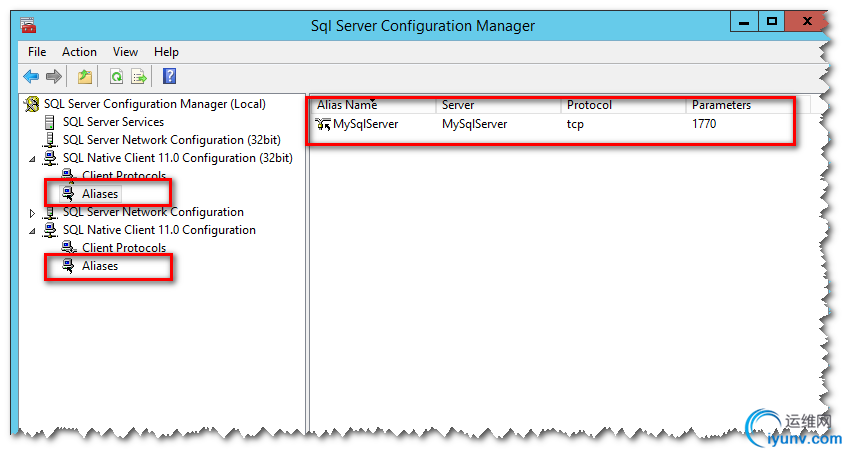Click the application icon in the title bar
The height and width of the screenshot is (455, 848).
click(x=28, y=25)
